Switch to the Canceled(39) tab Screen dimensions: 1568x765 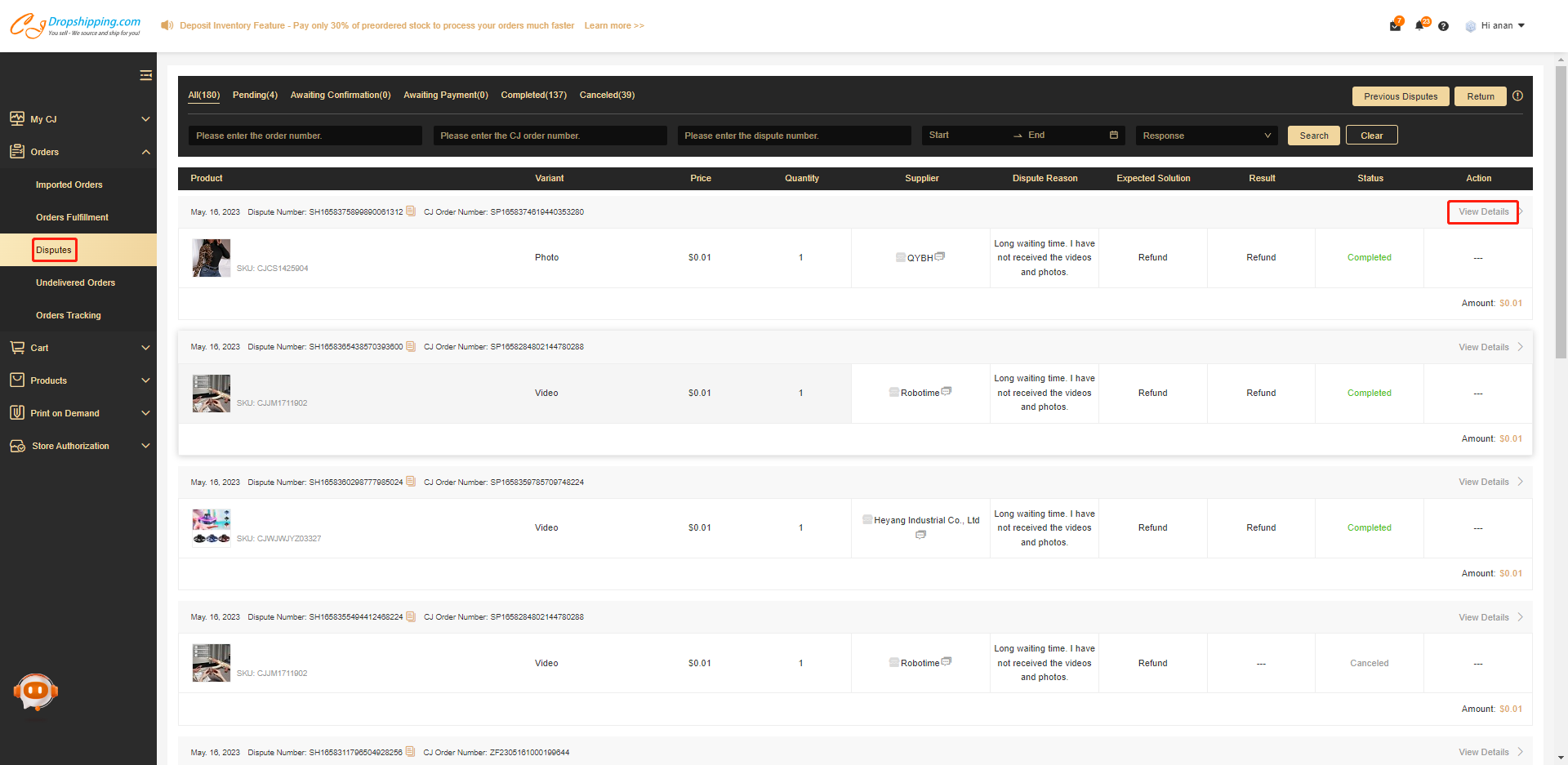coord(607,96)
